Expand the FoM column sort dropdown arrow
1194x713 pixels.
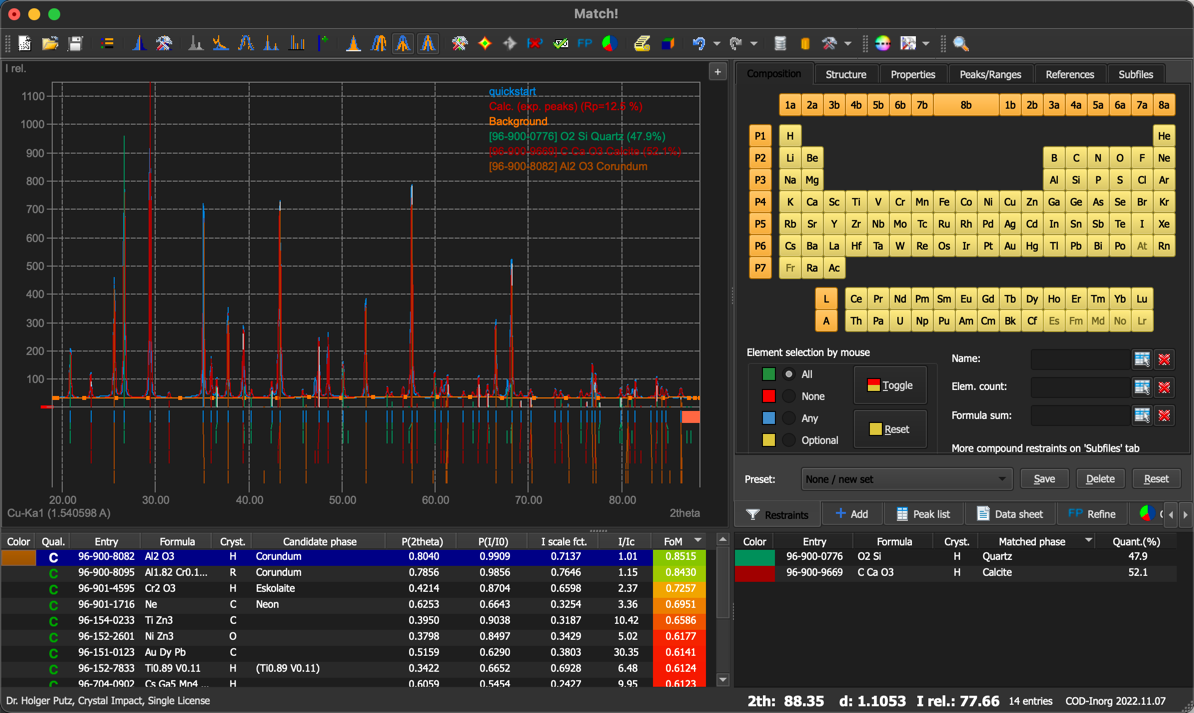click(698, 541)
